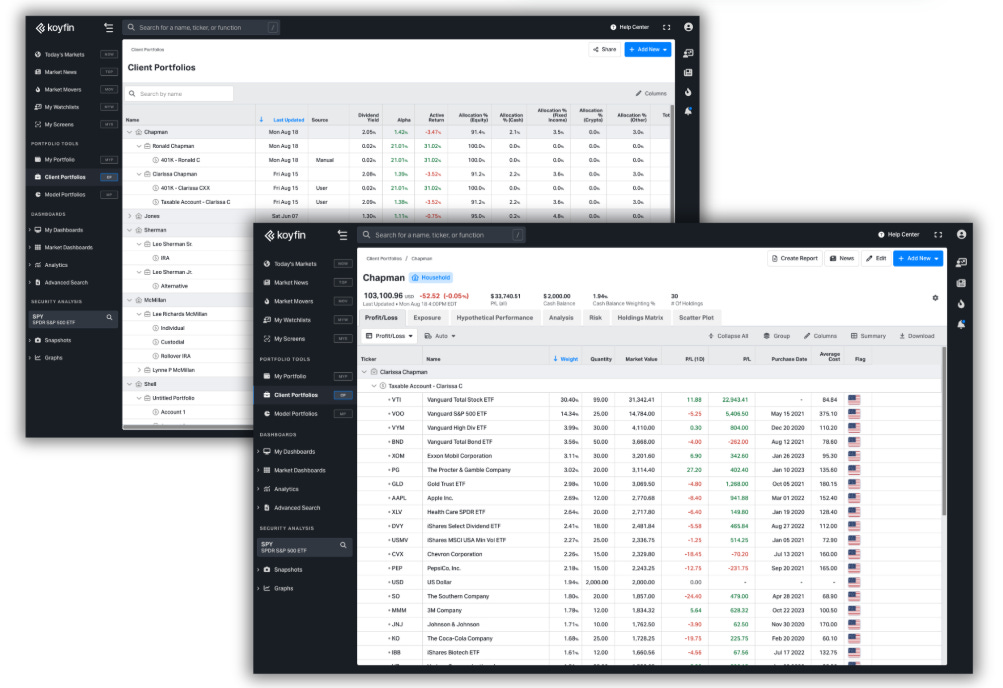Image resolution: width=1003 pixels, height=688 pixels.
Task: Open the flame icon in the back window's right rail
Action: [x=688, y=92]
